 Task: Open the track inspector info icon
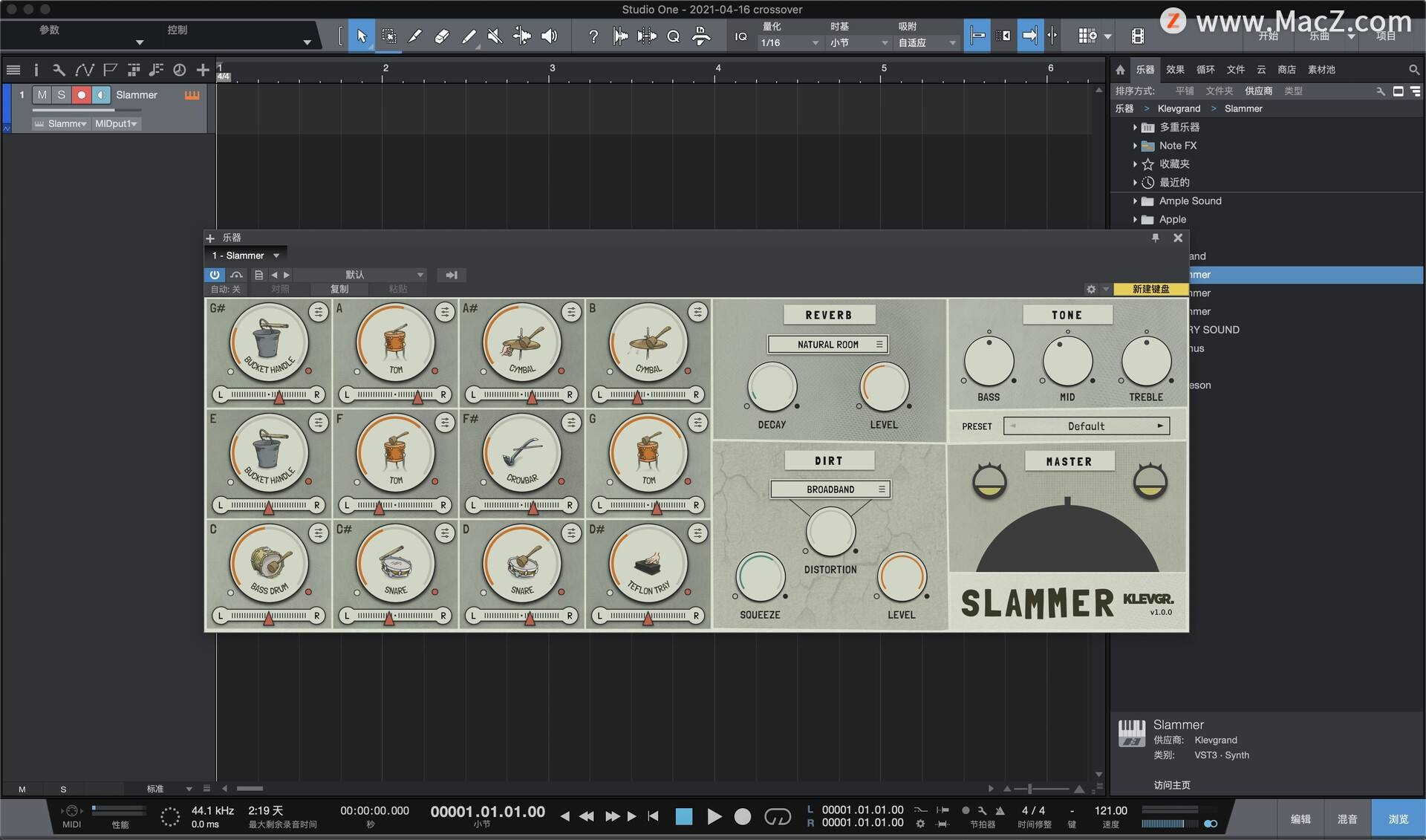click(36, 70)
